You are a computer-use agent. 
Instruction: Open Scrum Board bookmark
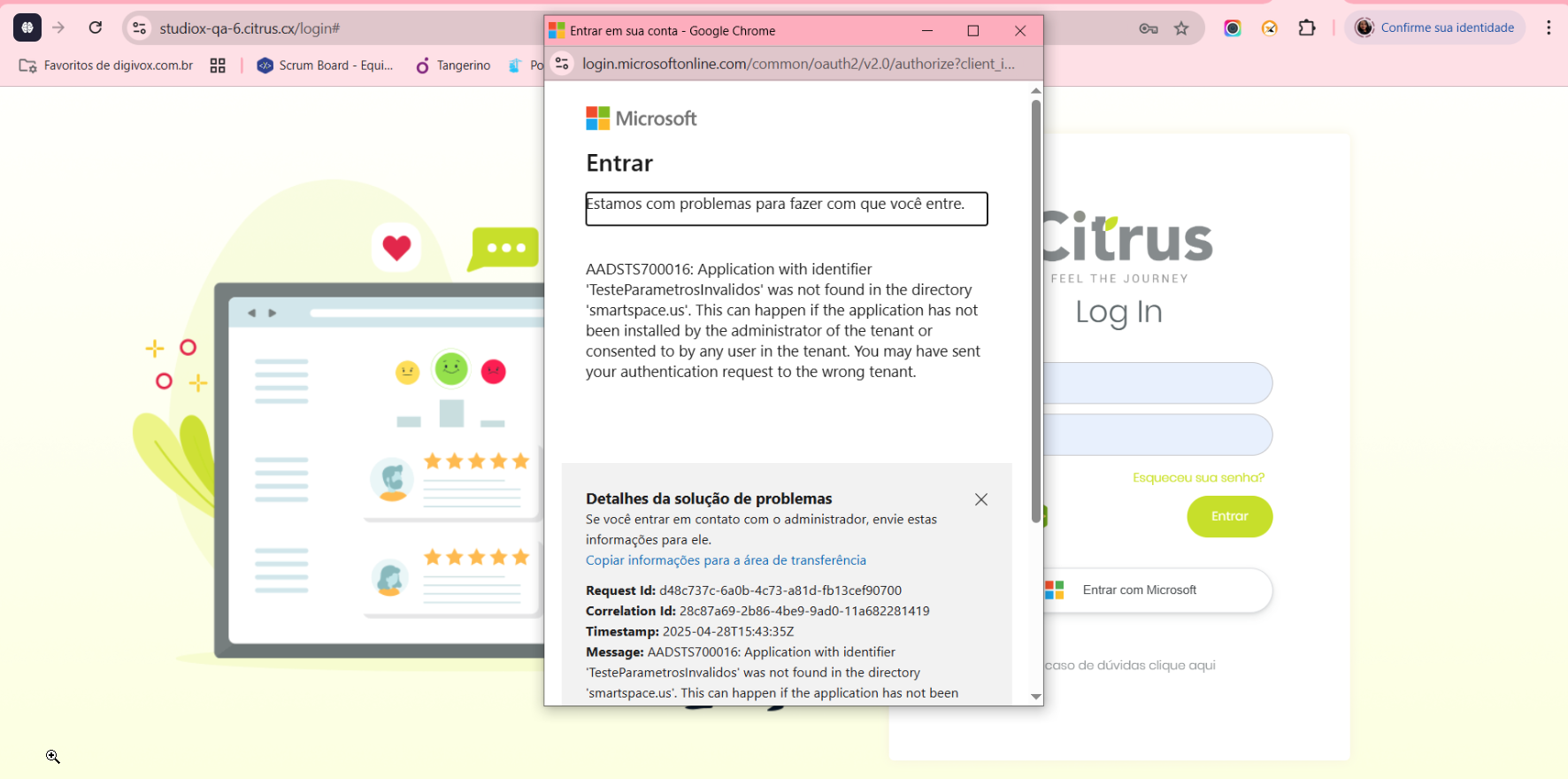pos(325,66)
